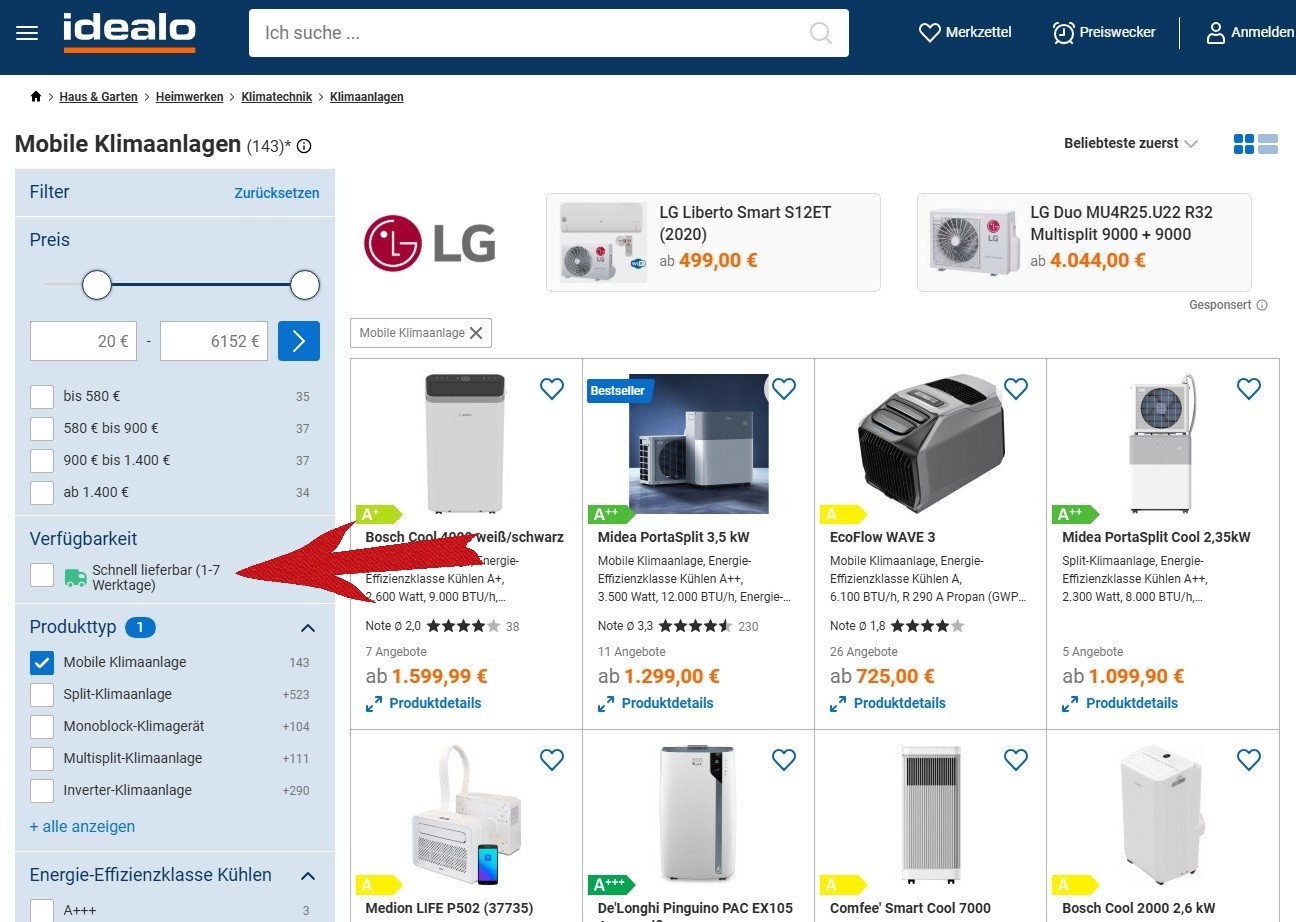1296x922 pixels.
Task: Add Bosch Cool 4000 to wishlist
Action: tap(552, 388)
